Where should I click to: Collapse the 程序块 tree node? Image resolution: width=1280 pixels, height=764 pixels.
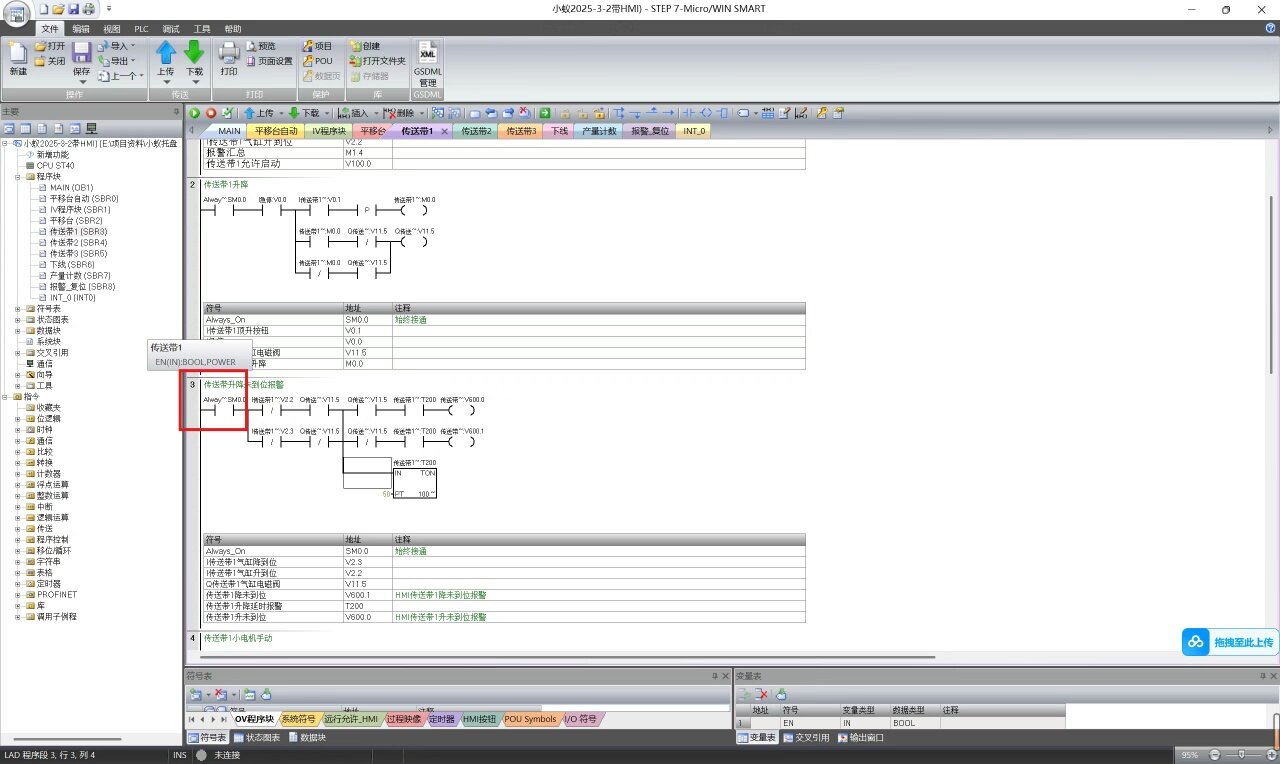pyautogui.click(x=18, y=176)
